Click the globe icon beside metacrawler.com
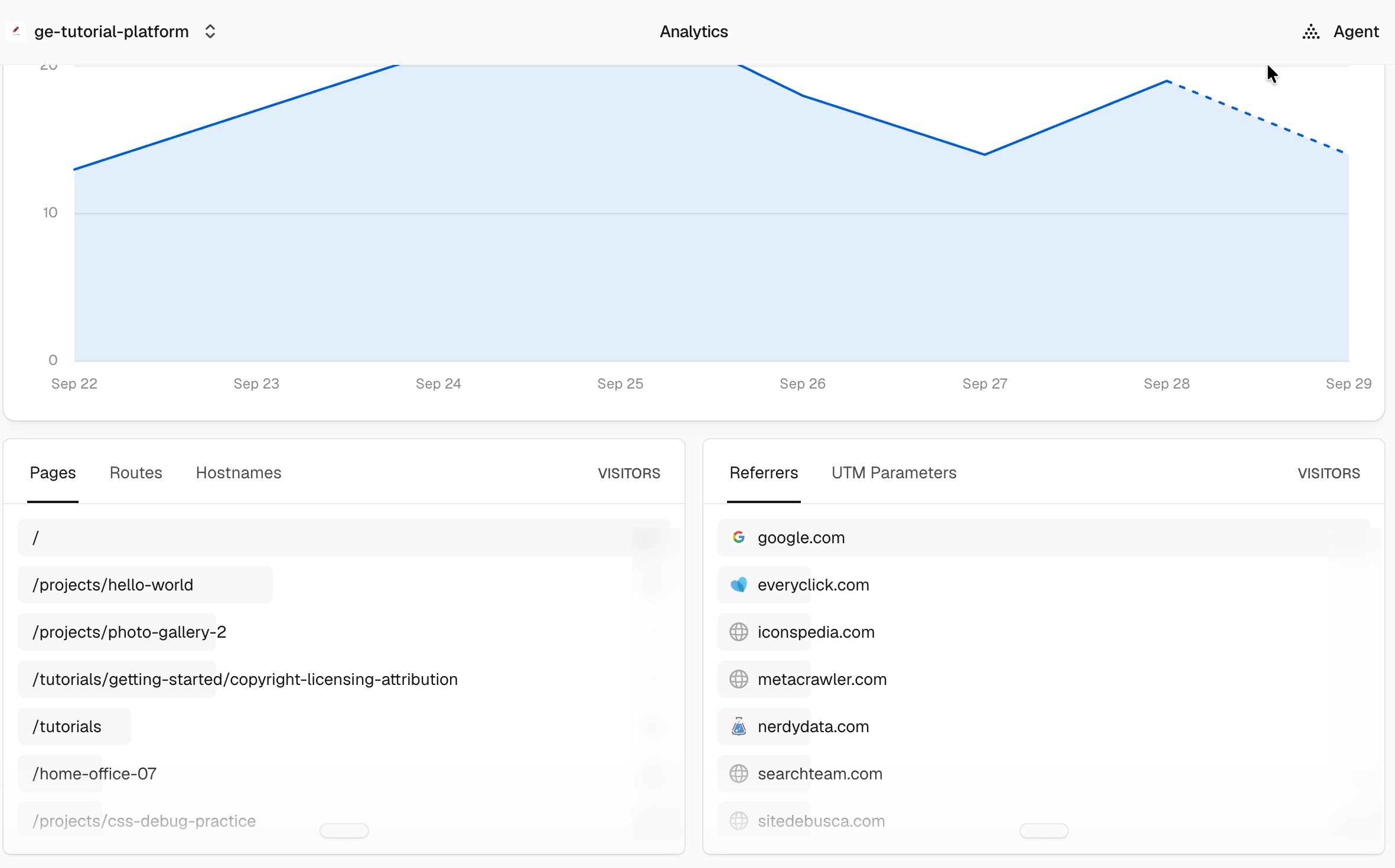1395x868 pixels. [x=738, y=679]
